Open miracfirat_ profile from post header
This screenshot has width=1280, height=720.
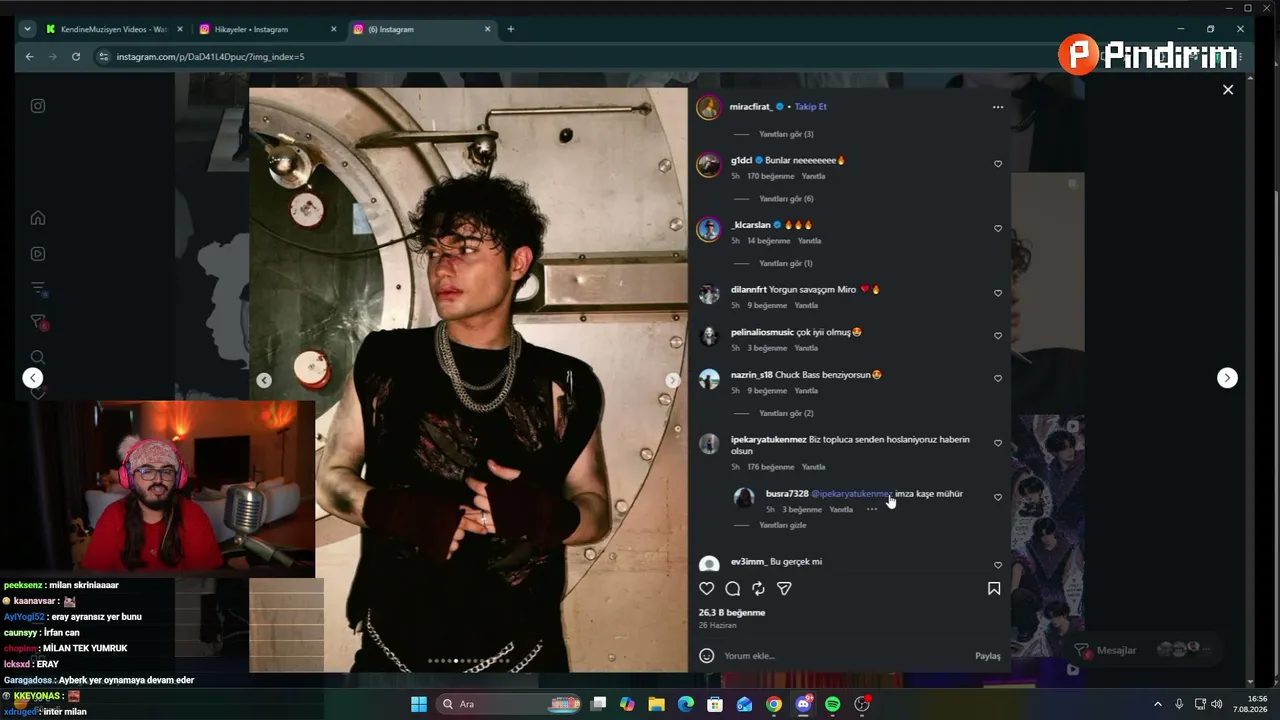coord(751,107)
